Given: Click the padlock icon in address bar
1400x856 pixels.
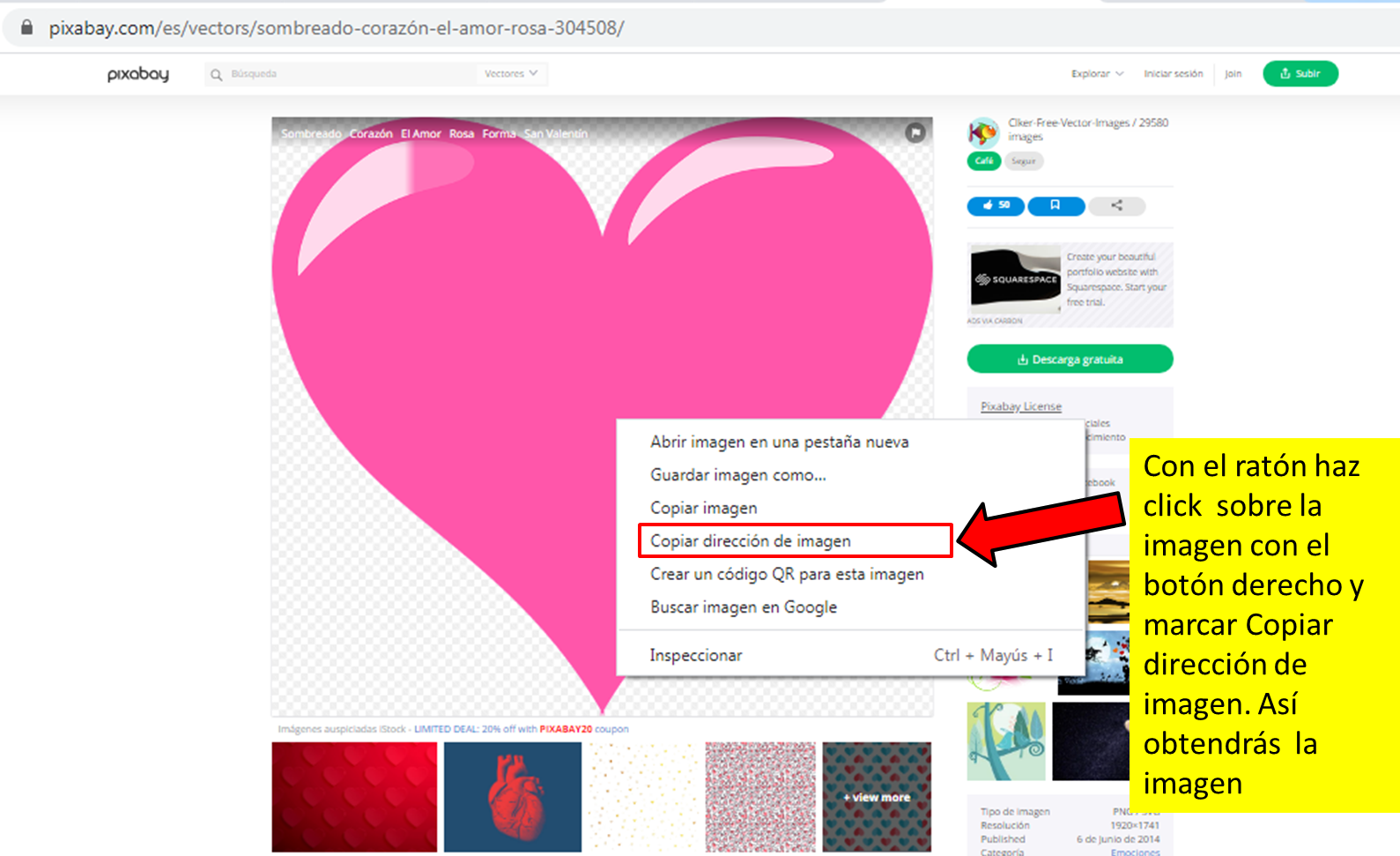Looking at the screenshot, I should 27,27.
